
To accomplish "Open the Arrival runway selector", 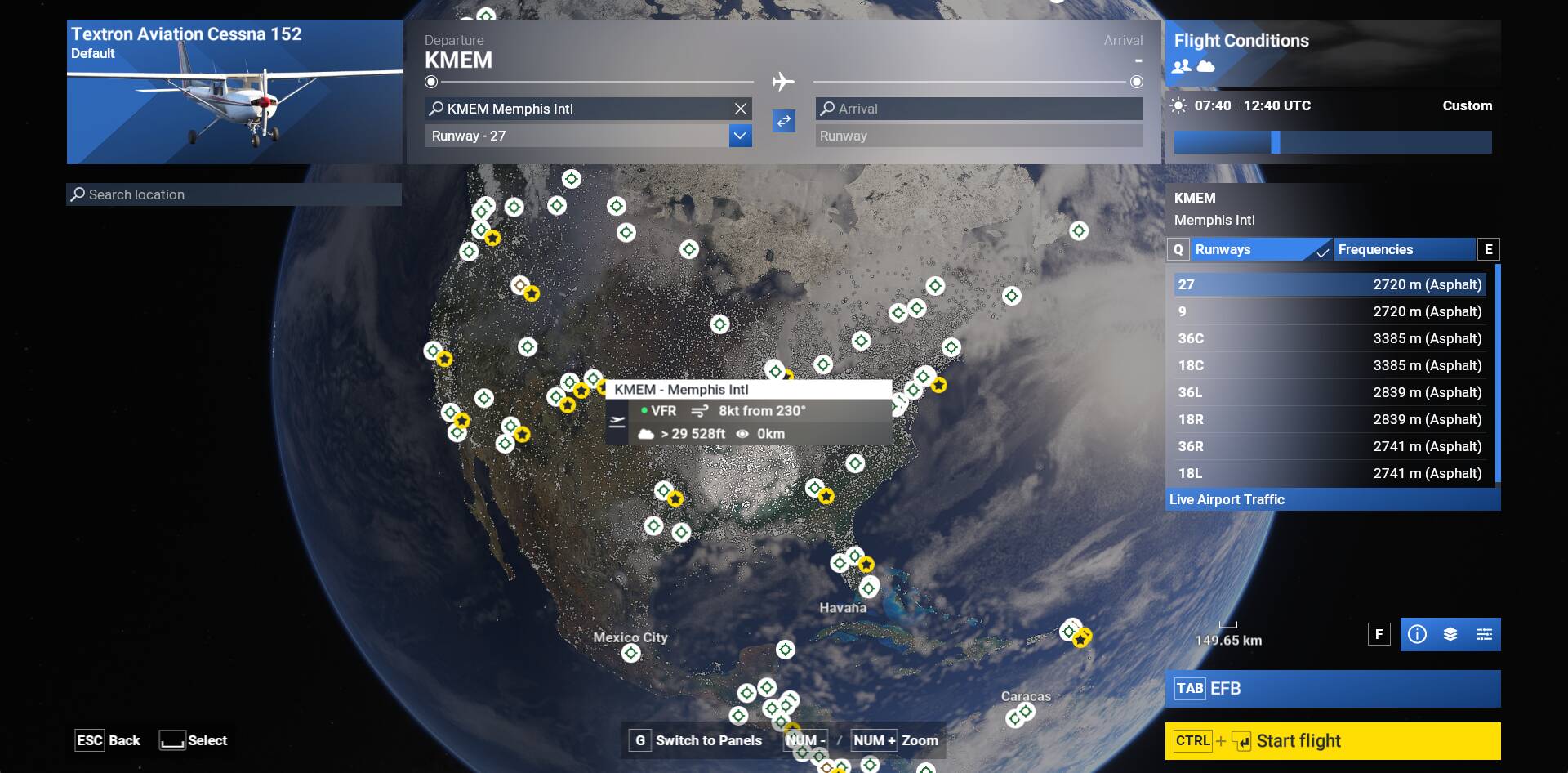I will tap(978, 136).
